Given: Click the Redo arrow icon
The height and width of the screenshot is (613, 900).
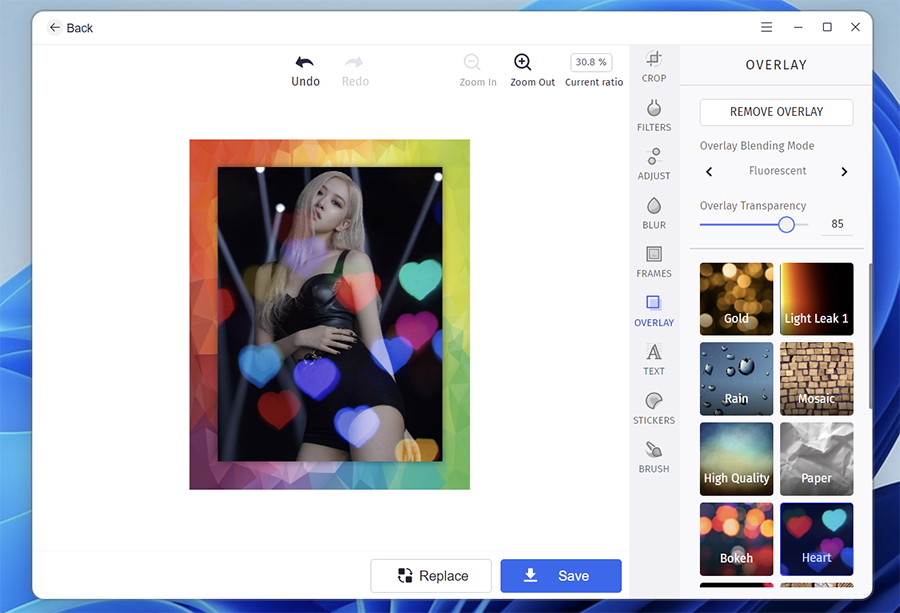Looking at the screenshot, I should 354,63.
